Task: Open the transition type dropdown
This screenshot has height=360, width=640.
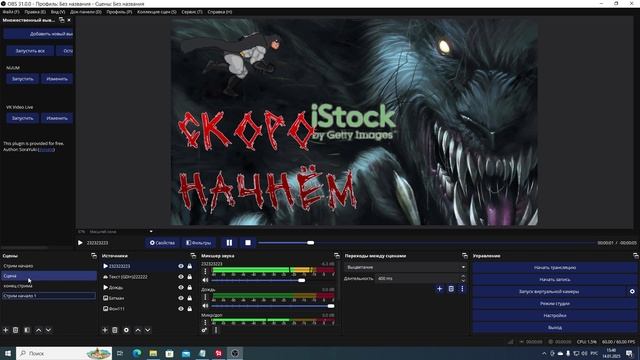Action: click(405, 267)
